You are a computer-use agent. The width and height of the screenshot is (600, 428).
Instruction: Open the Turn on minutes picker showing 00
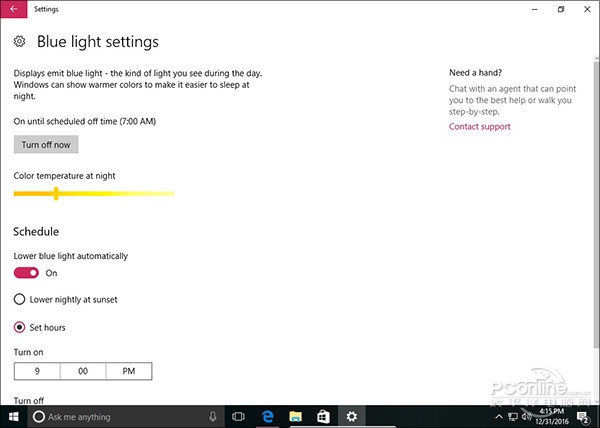[x=83, y=371]
